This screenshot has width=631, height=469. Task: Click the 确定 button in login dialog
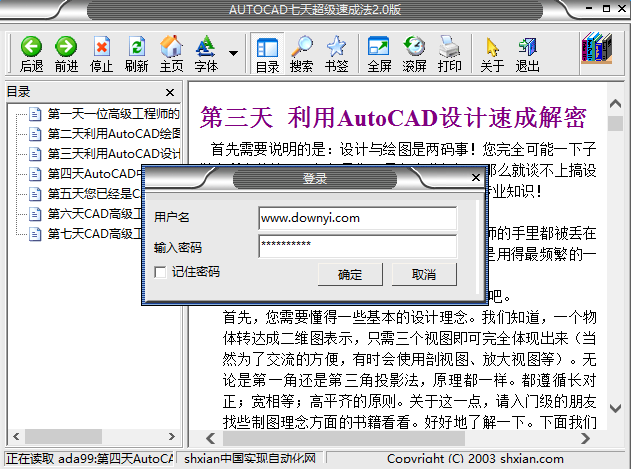350,275
